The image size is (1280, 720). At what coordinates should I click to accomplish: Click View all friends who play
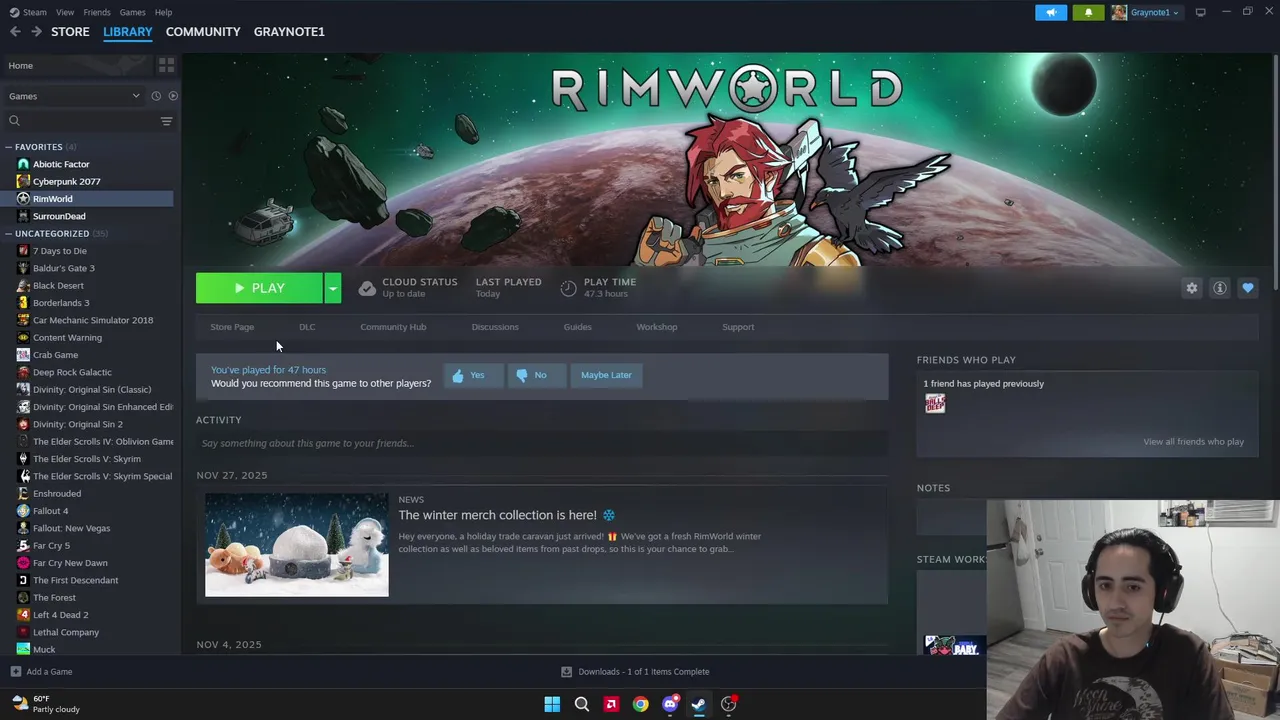pos(1193,442)
